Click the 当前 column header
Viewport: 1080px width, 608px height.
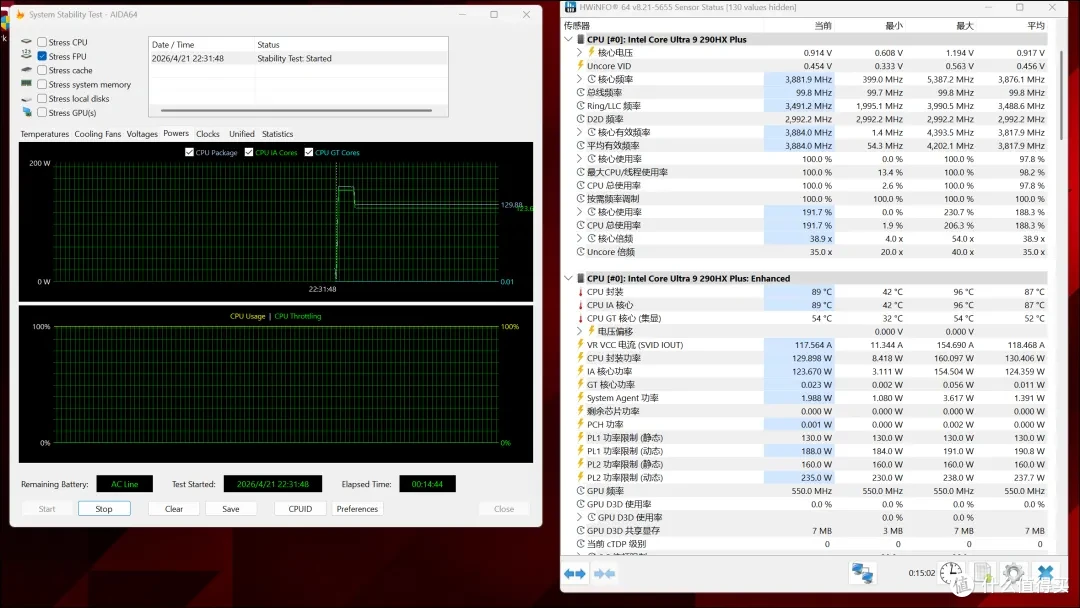(823, 25)
